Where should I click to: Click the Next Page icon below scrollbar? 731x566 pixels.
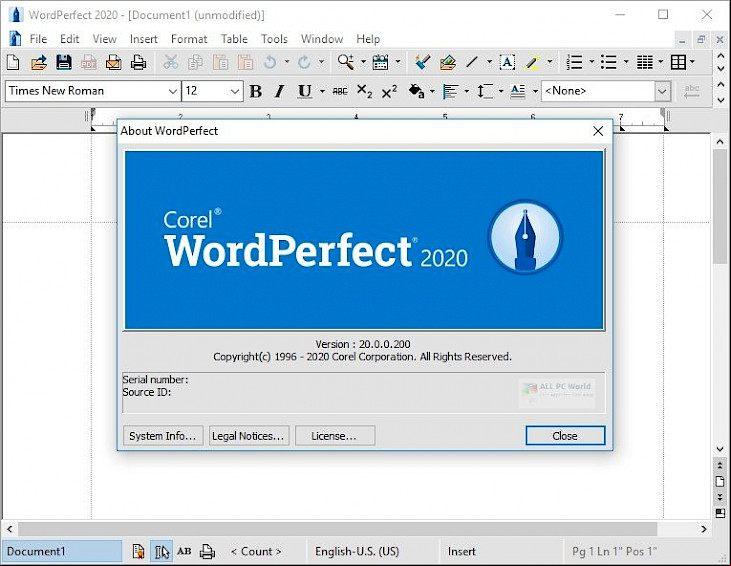coord(720,497)
